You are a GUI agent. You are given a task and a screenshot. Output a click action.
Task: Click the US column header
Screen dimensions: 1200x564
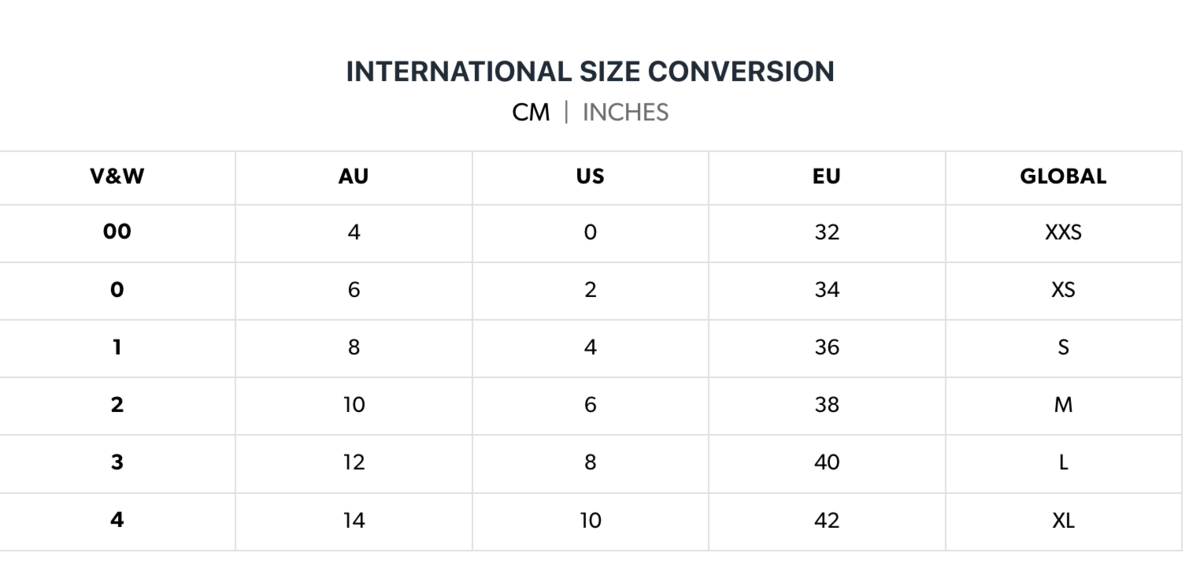[x=590, y=177]
